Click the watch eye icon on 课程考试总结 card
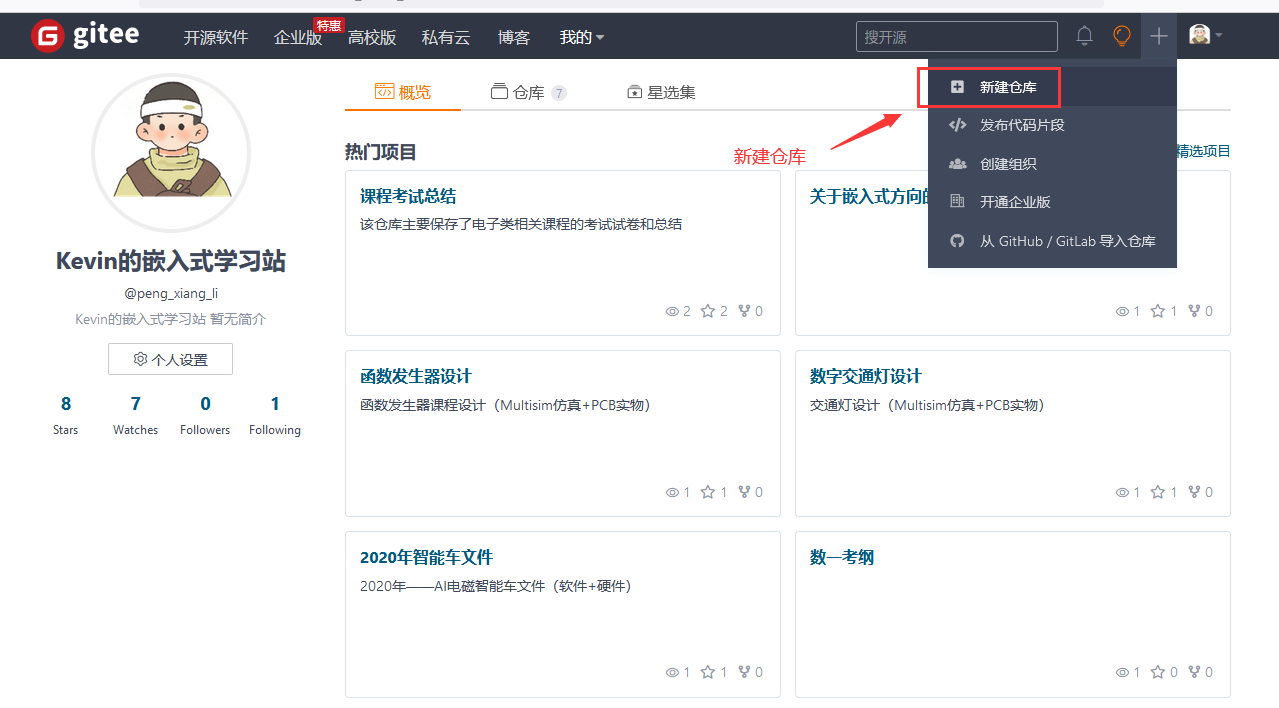This screenshot has height=708, width=1279. click(x=672, y=311)
